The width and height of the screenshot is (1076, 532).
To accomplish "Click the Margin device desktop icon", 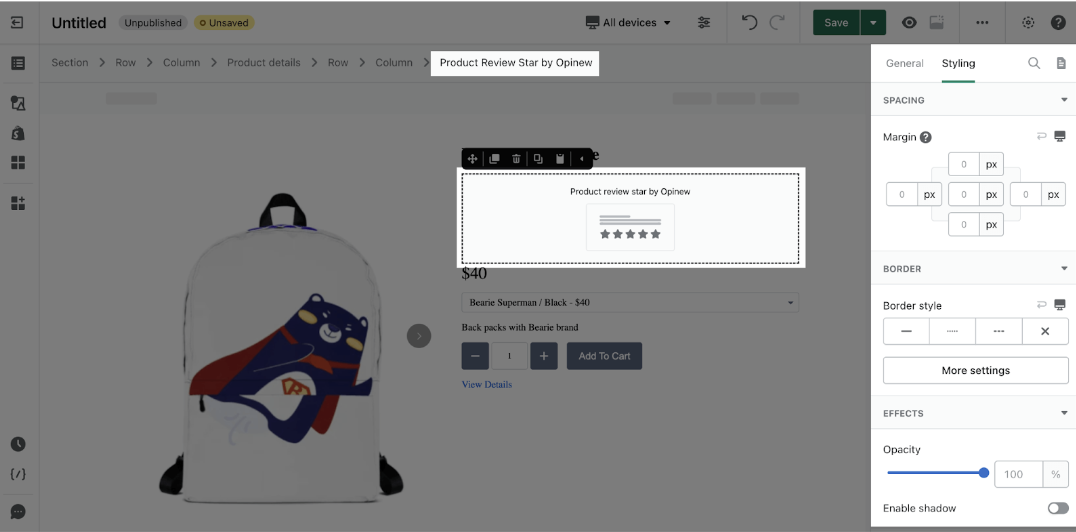I will coord(1060,136).
